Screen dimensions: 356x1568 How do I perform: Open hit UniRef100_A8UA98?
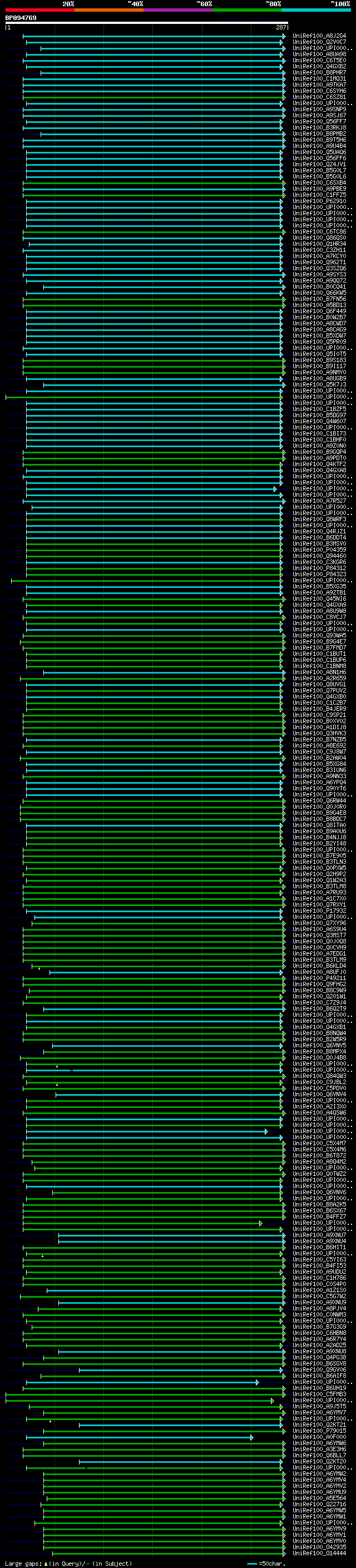point(319,54)
